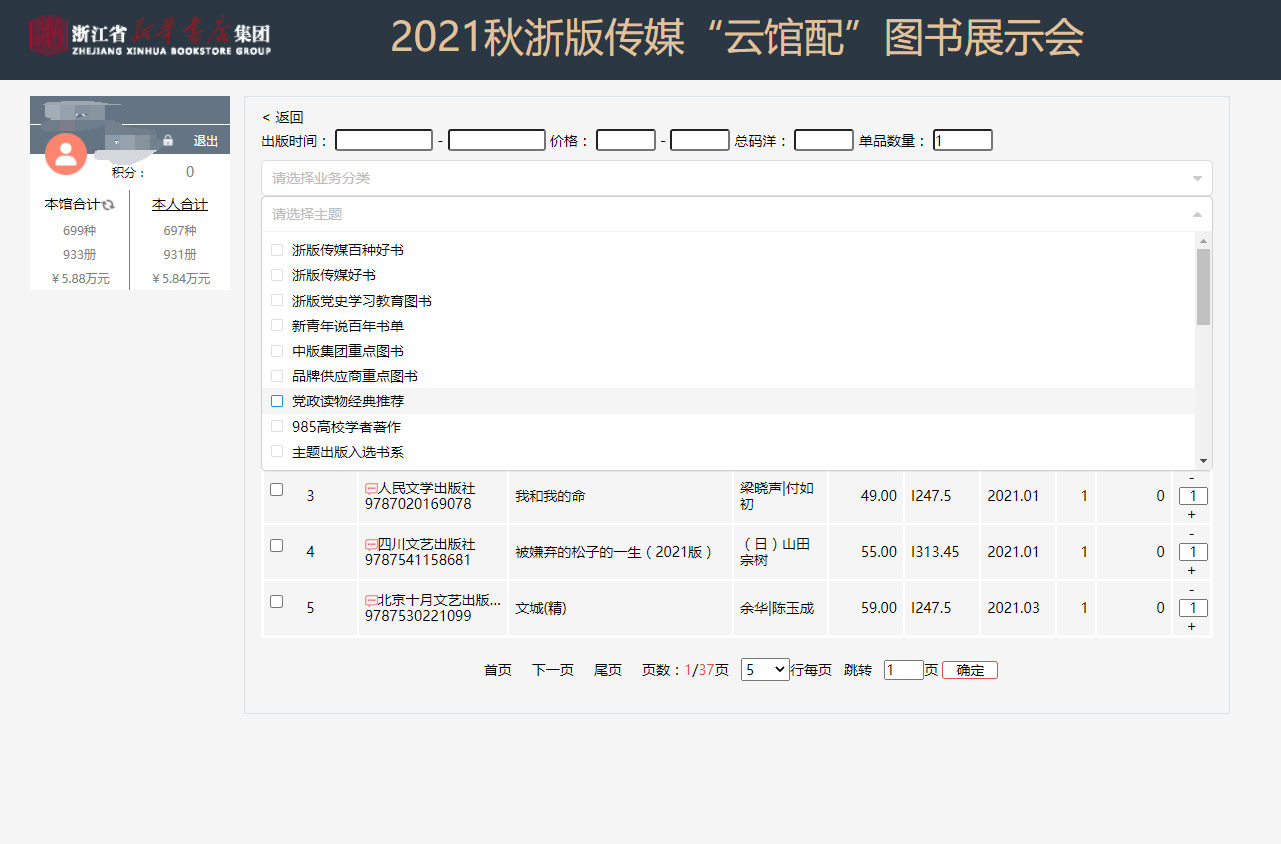Click the lock icon beside 退出
The image size is (1281, 844).
coord(168,141)
